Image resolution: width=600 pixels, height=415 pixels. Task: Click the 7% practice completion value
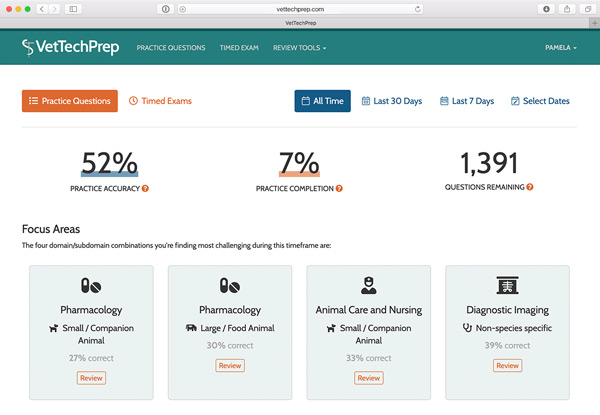[x=299, y=163]
